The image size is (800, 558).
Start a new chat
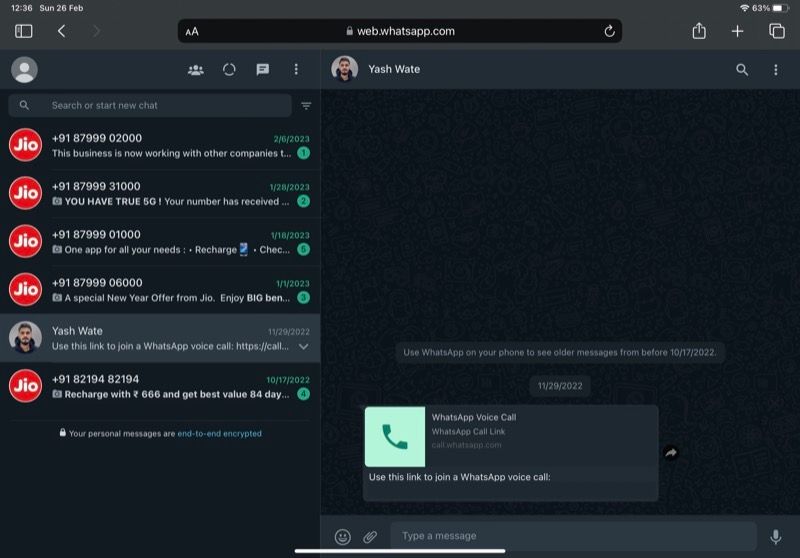tap(263, 69)
